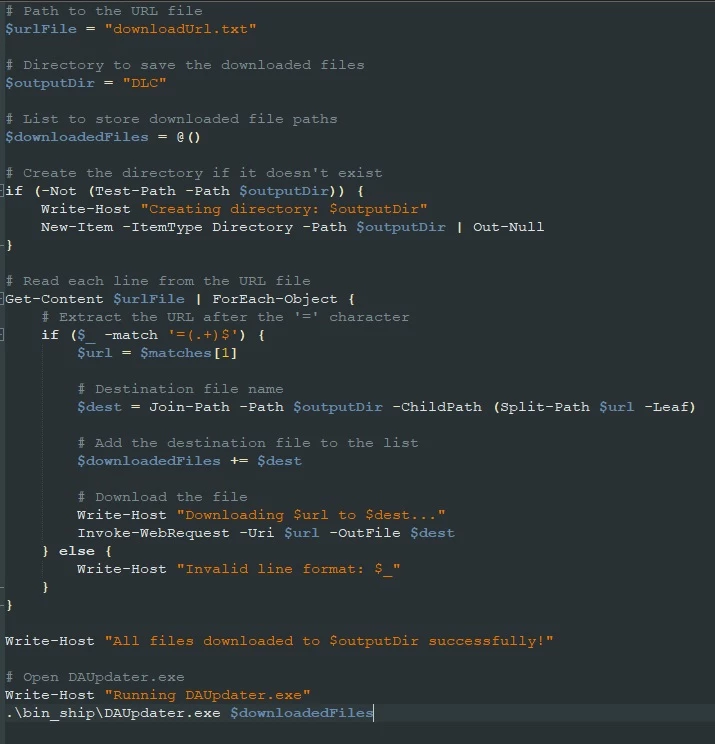
Task: Click '$downloadedFiles' on the last line
Action: click(302, 714)
